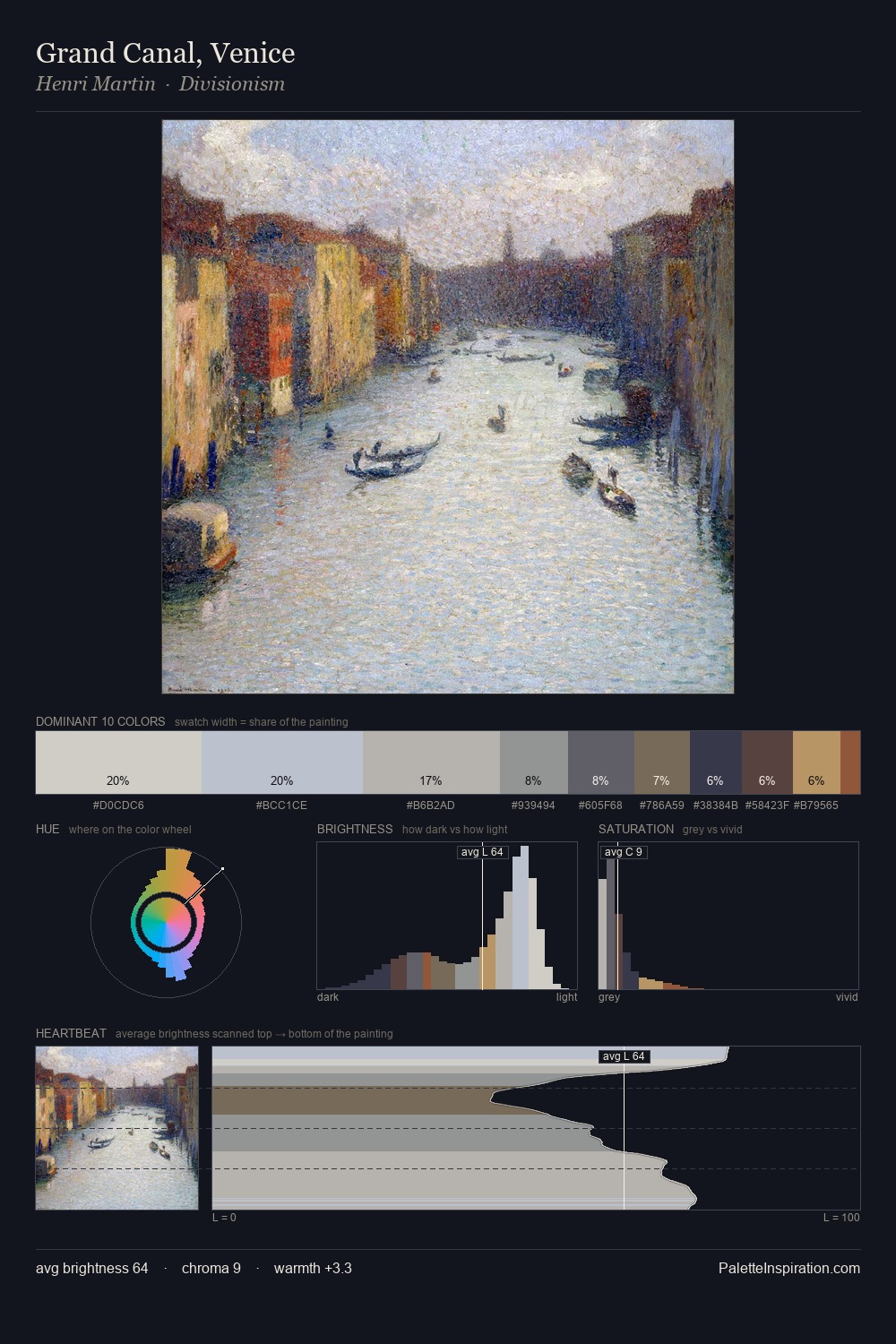Viewport: 896px width, 1344px height.
Task: Click the 'L = 100' axis label
Action: click(x=841, y=1218)
